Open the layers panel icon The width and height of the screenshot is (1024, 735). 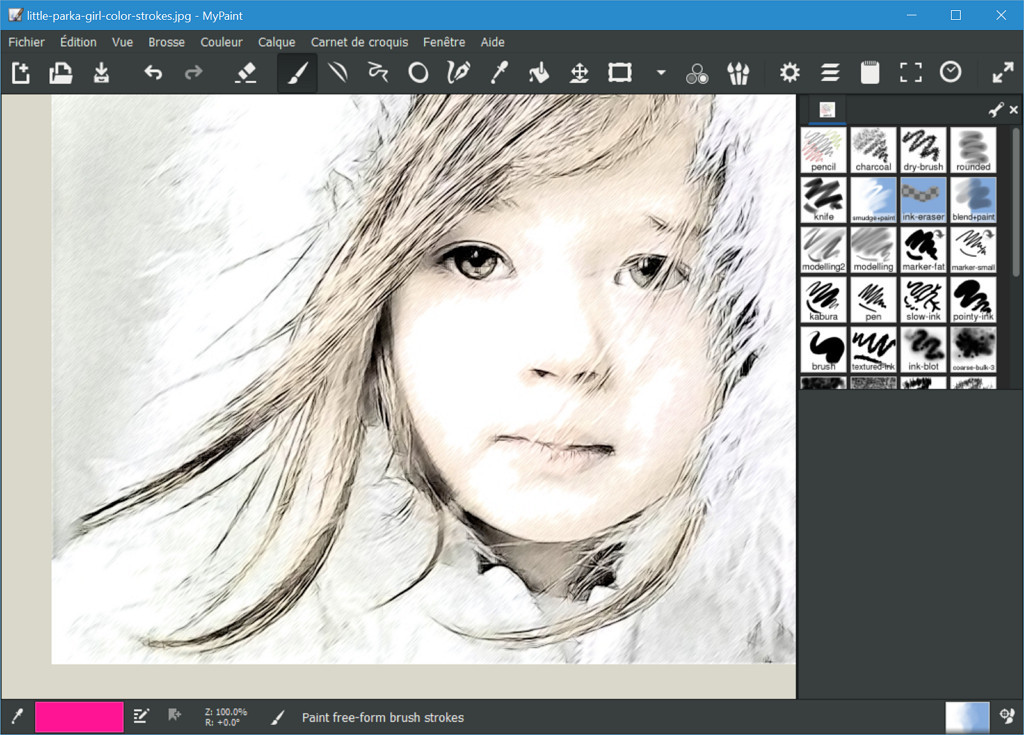(830, 73)
